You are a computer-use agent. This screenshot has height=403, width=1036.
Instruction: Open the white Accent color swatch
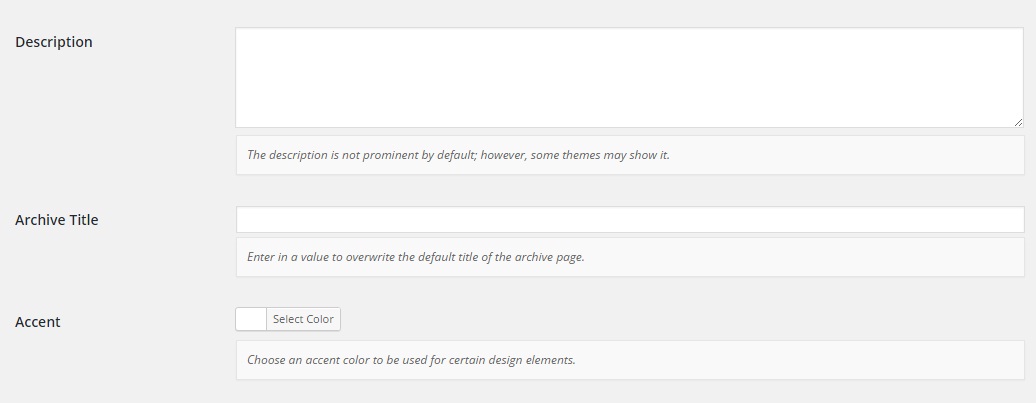(251, 319)
